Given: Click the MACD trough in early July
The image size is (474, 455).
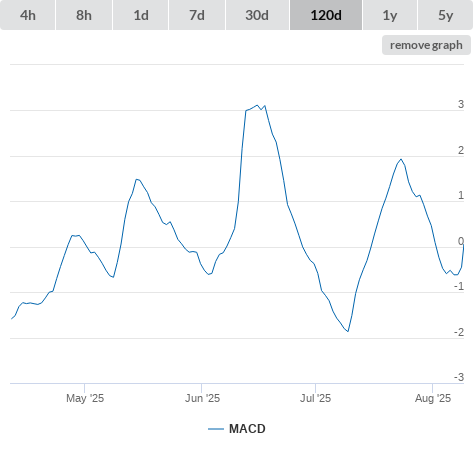Looking at the screenshot, I should [x=348, y=331].
